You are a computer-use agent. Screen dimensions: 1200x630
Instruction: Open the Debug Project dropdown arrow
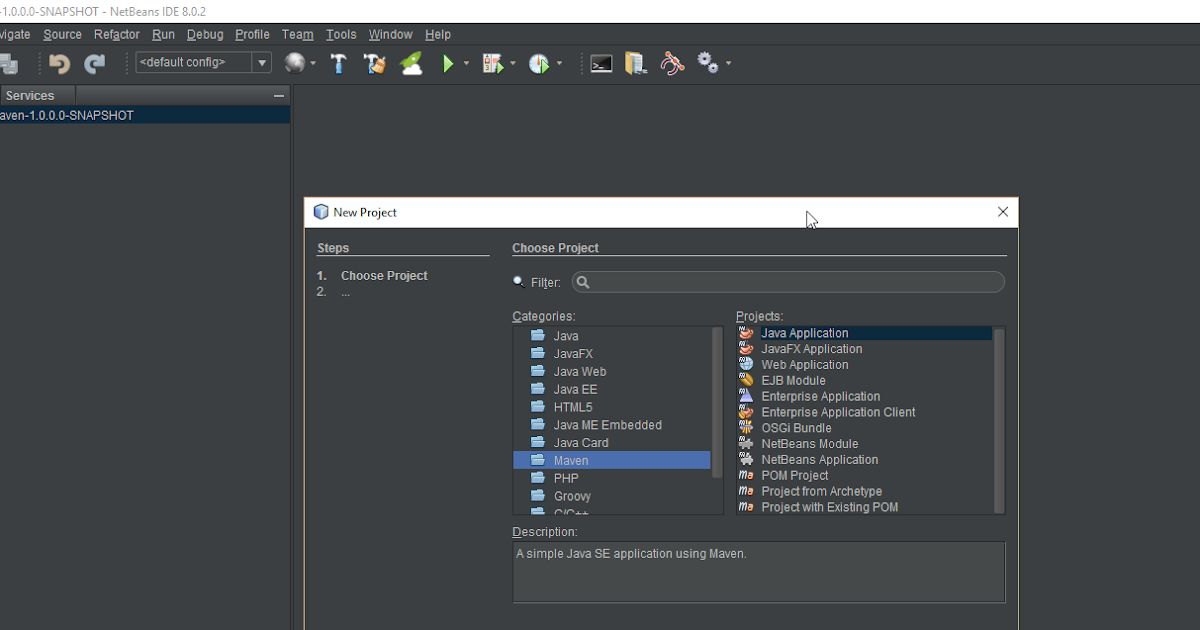513,64
